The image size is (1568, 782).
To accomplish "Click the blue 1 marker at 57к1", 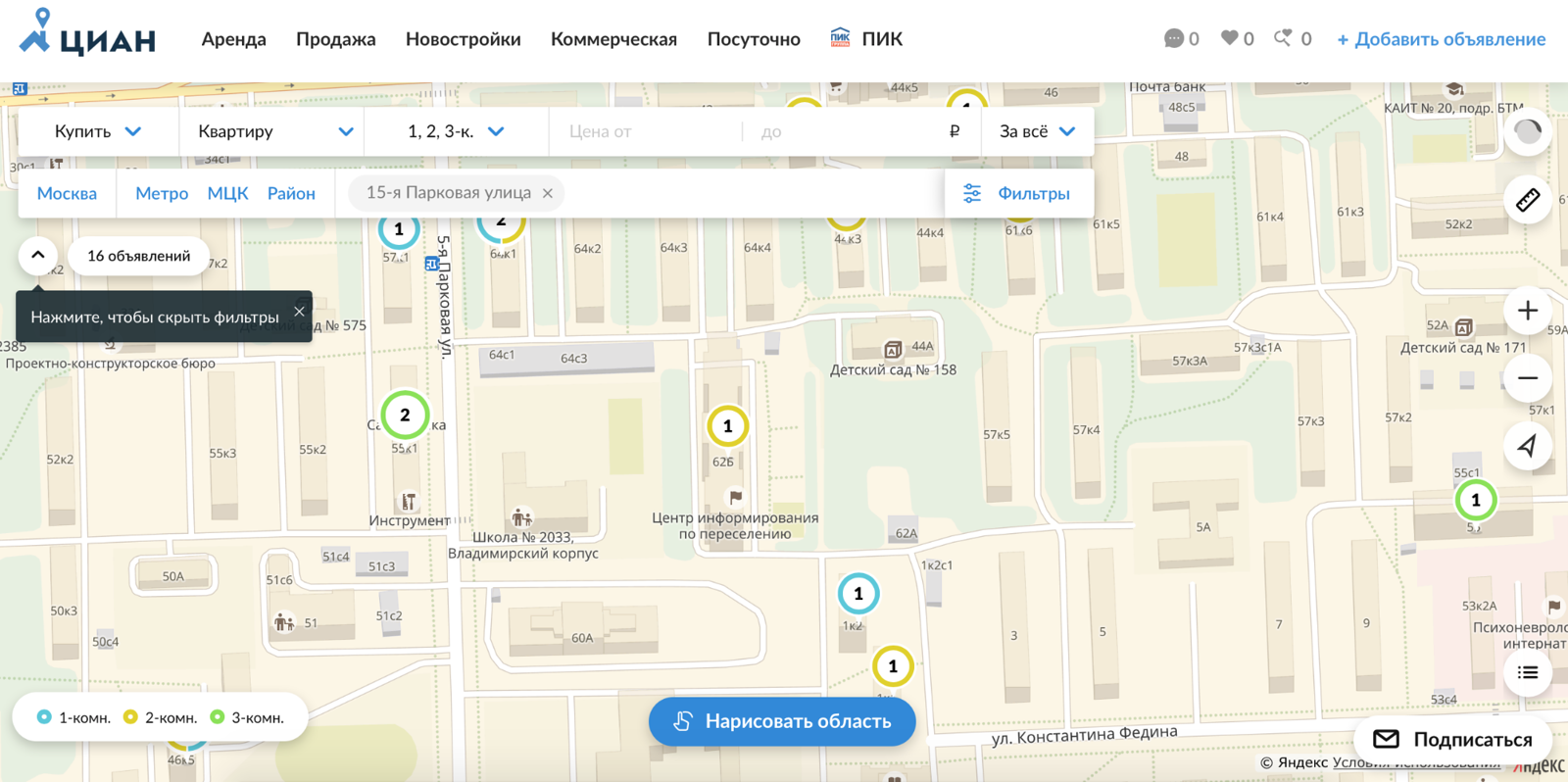I will click(398, 229).
